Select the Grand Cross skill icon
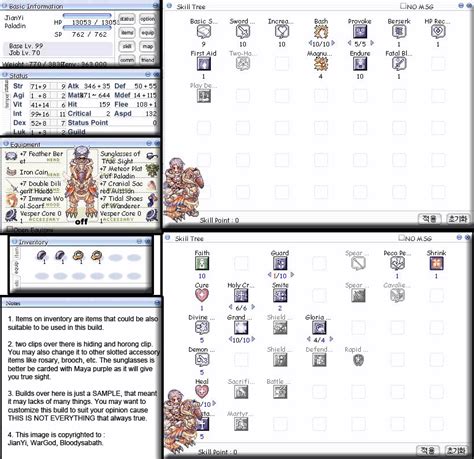The width and height of the screenshot is (474, 459). [241, 328]
